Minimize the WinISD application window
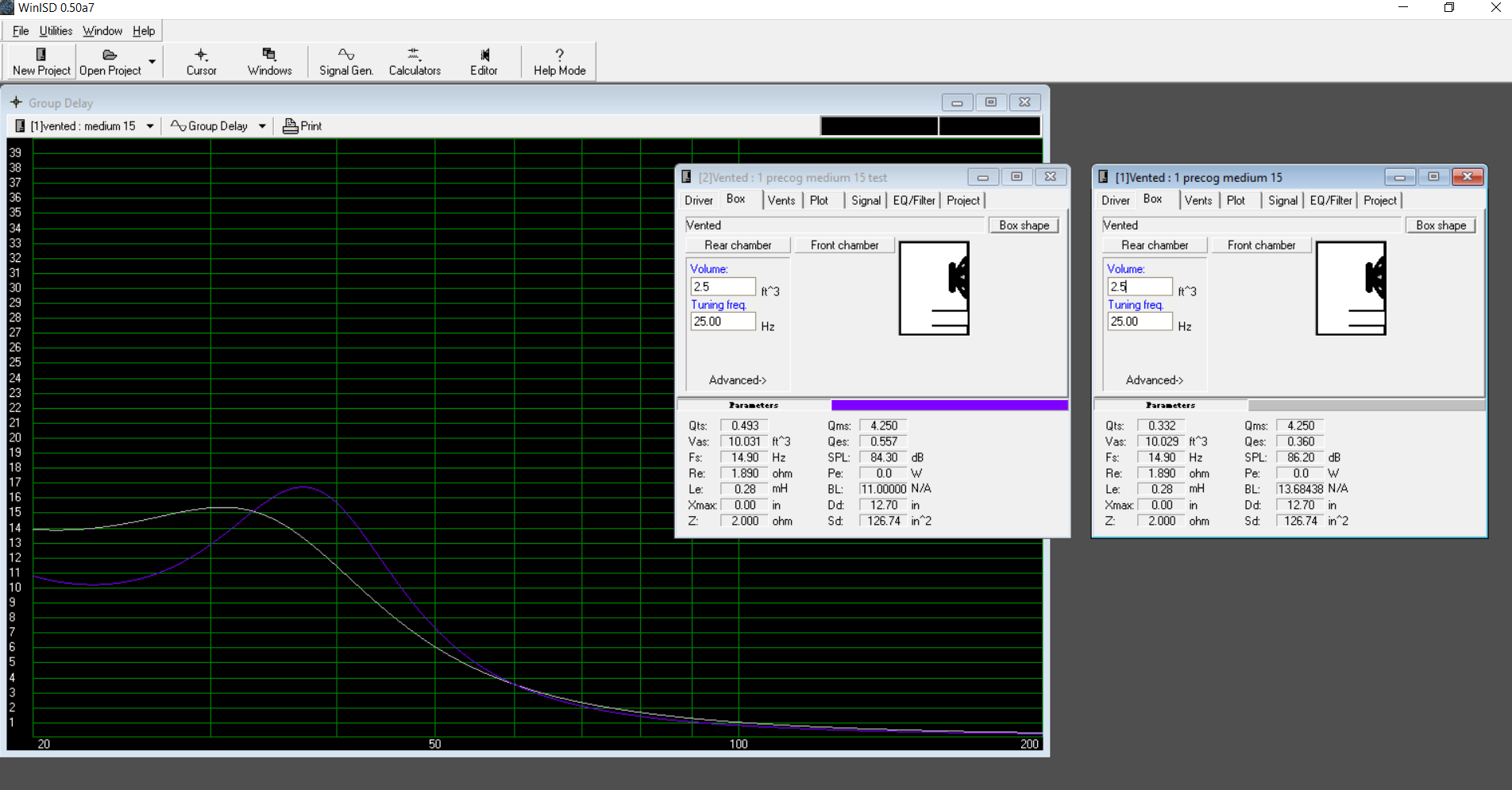The image size is (1512, 790). tap(1403, 8)
